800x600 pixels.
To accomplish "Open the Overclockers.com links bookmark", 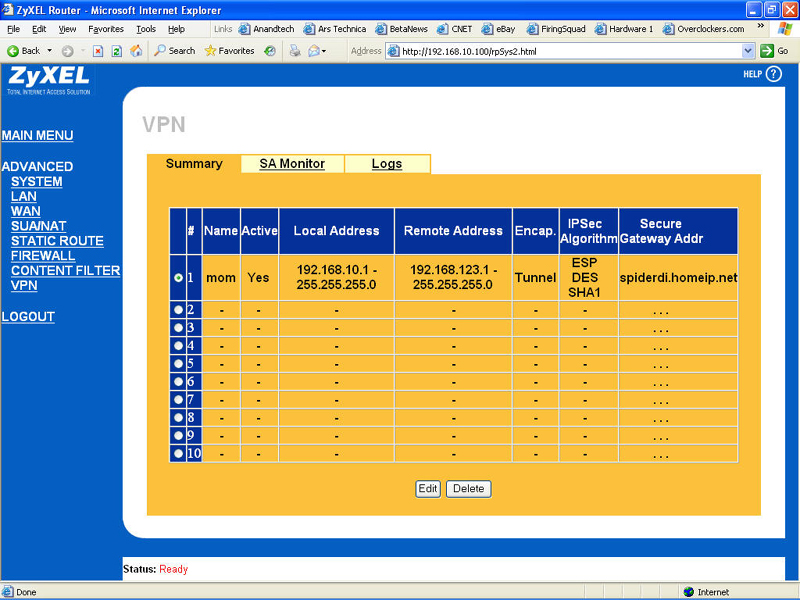I will coord(704,29).
